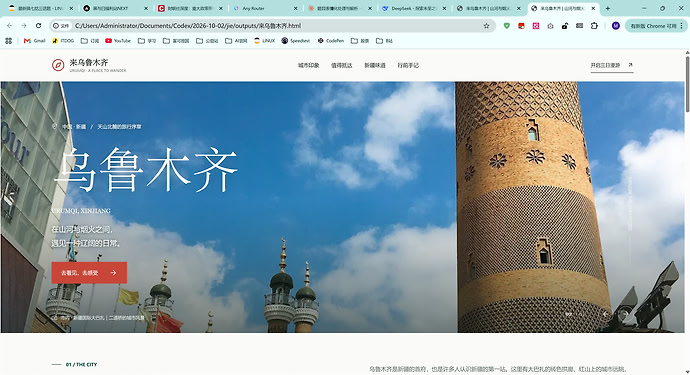Close the Any Router tab
The width and height of the screenshot is (690, 375).
click(x=295, y=8)
